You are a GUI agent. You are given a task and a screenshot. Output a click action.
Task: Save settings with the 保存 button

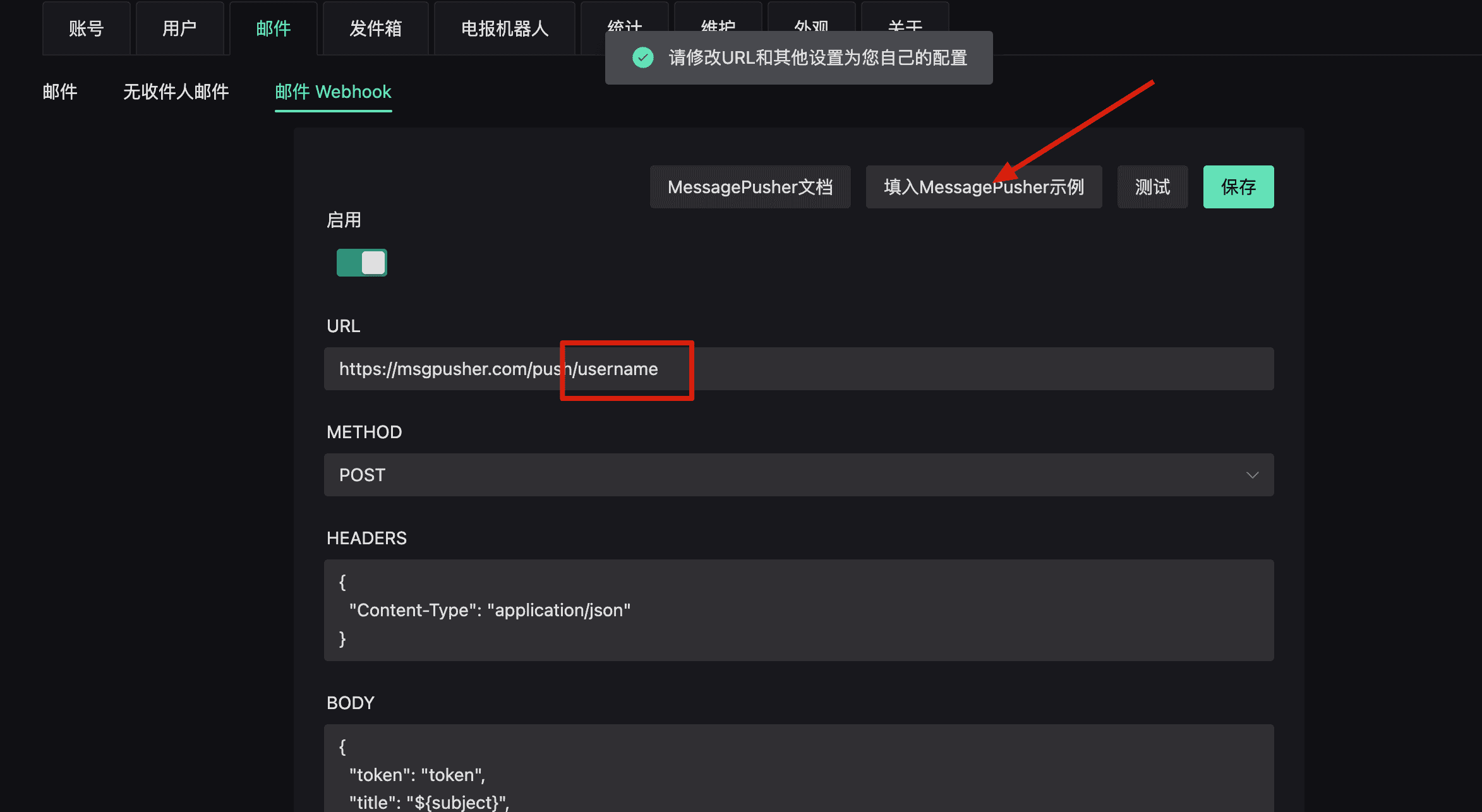(1238, 186)
